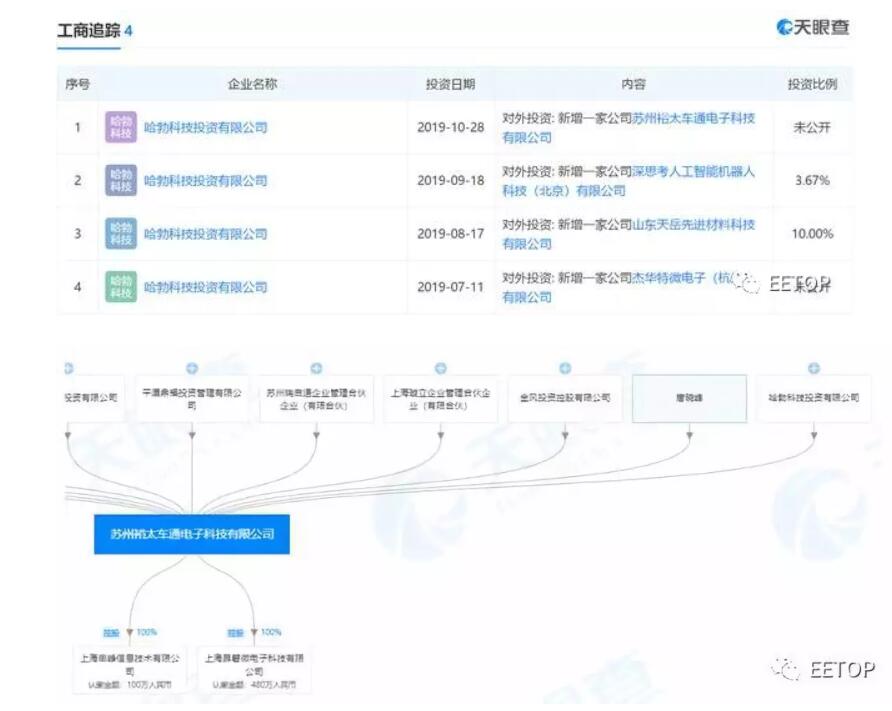Click the 投资比例 column header
Screen dimensions: 892x711
click(812, 84)
